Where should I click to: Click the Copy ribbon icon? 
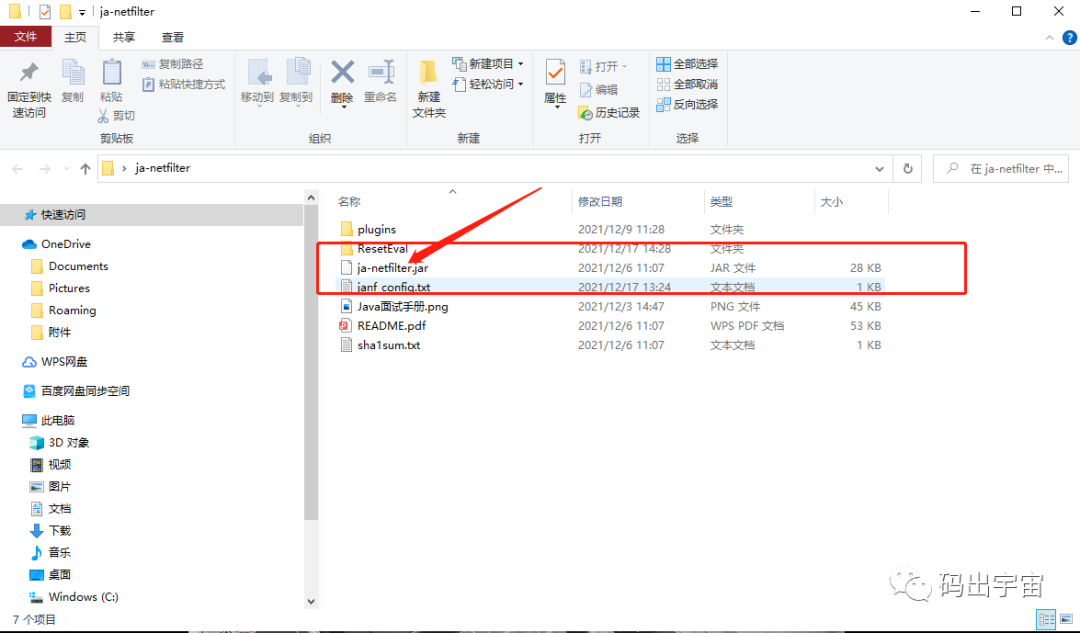[72, 72]
